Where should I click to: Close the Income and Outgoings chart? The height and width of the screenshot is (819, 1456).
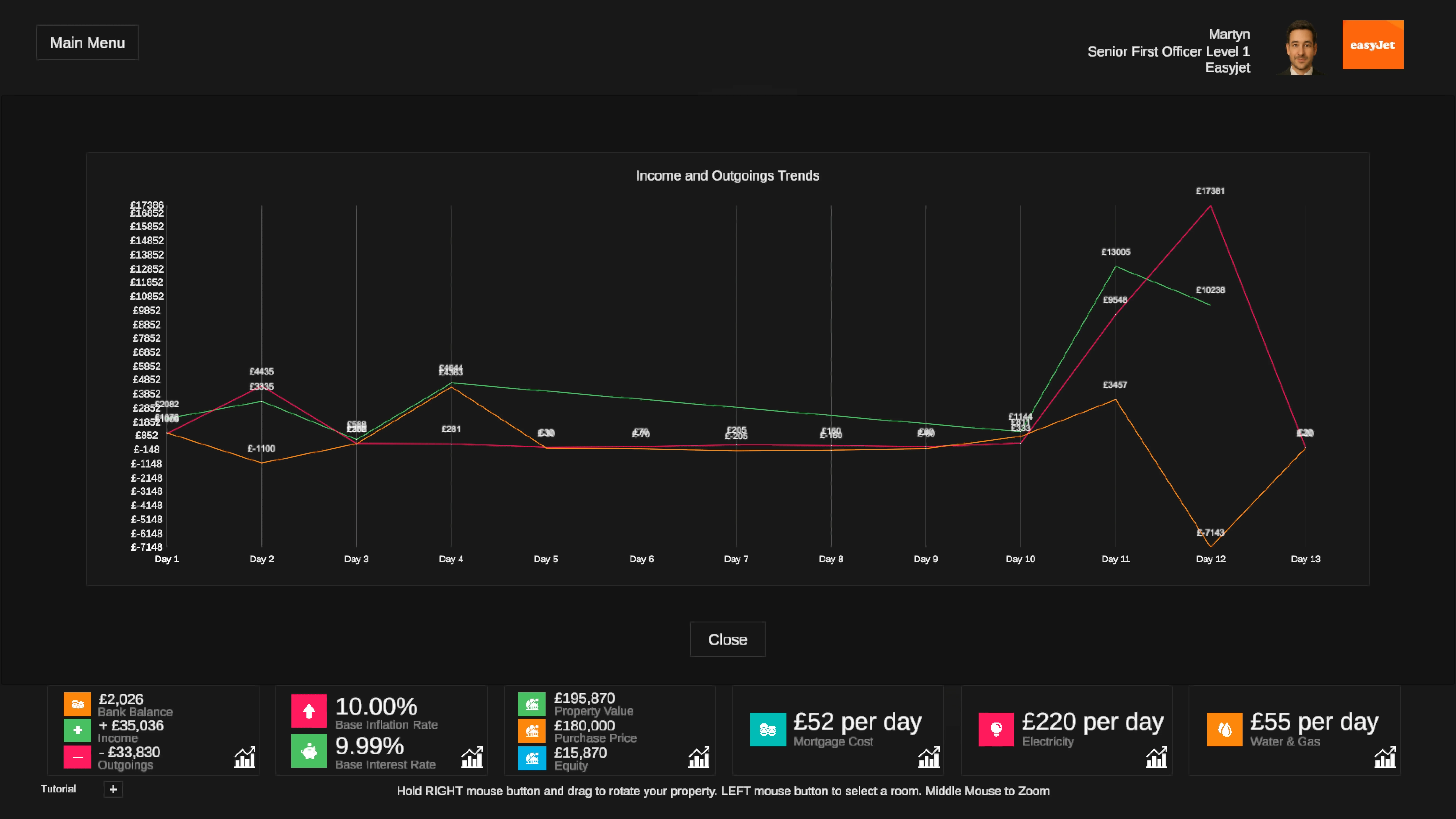[x=727, y=639]
